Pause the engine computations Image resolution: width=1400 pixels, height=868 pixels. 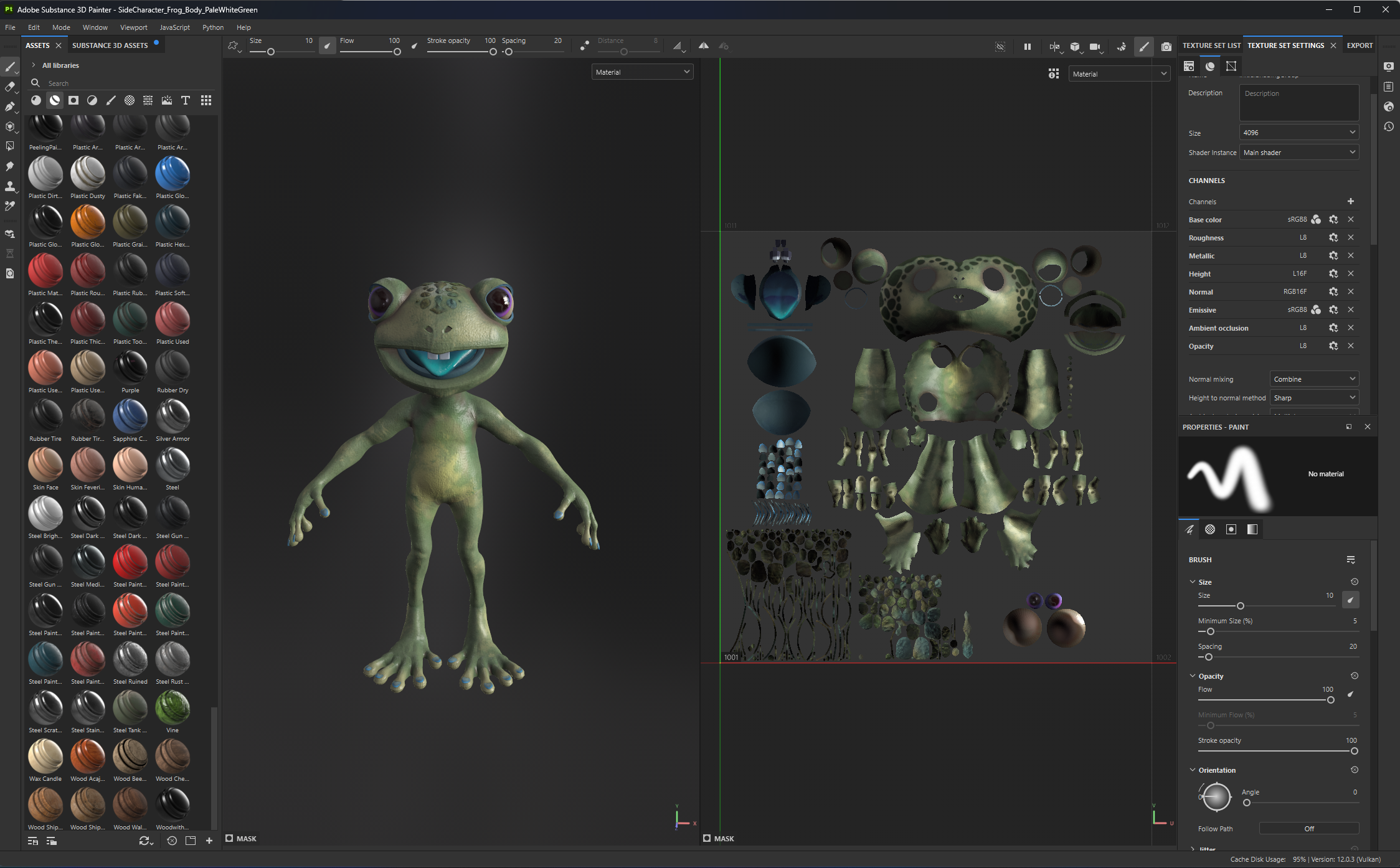(x=1028, y=47)
